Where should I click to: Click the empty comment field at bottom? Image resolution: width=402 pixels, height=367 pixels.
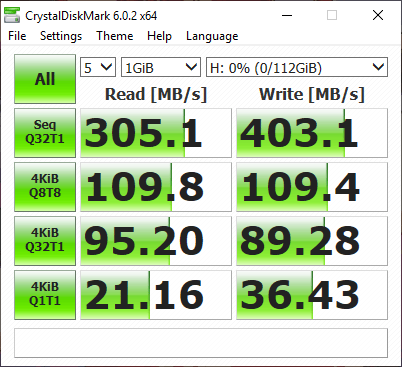pyautogui.click(x=201, y=343)
